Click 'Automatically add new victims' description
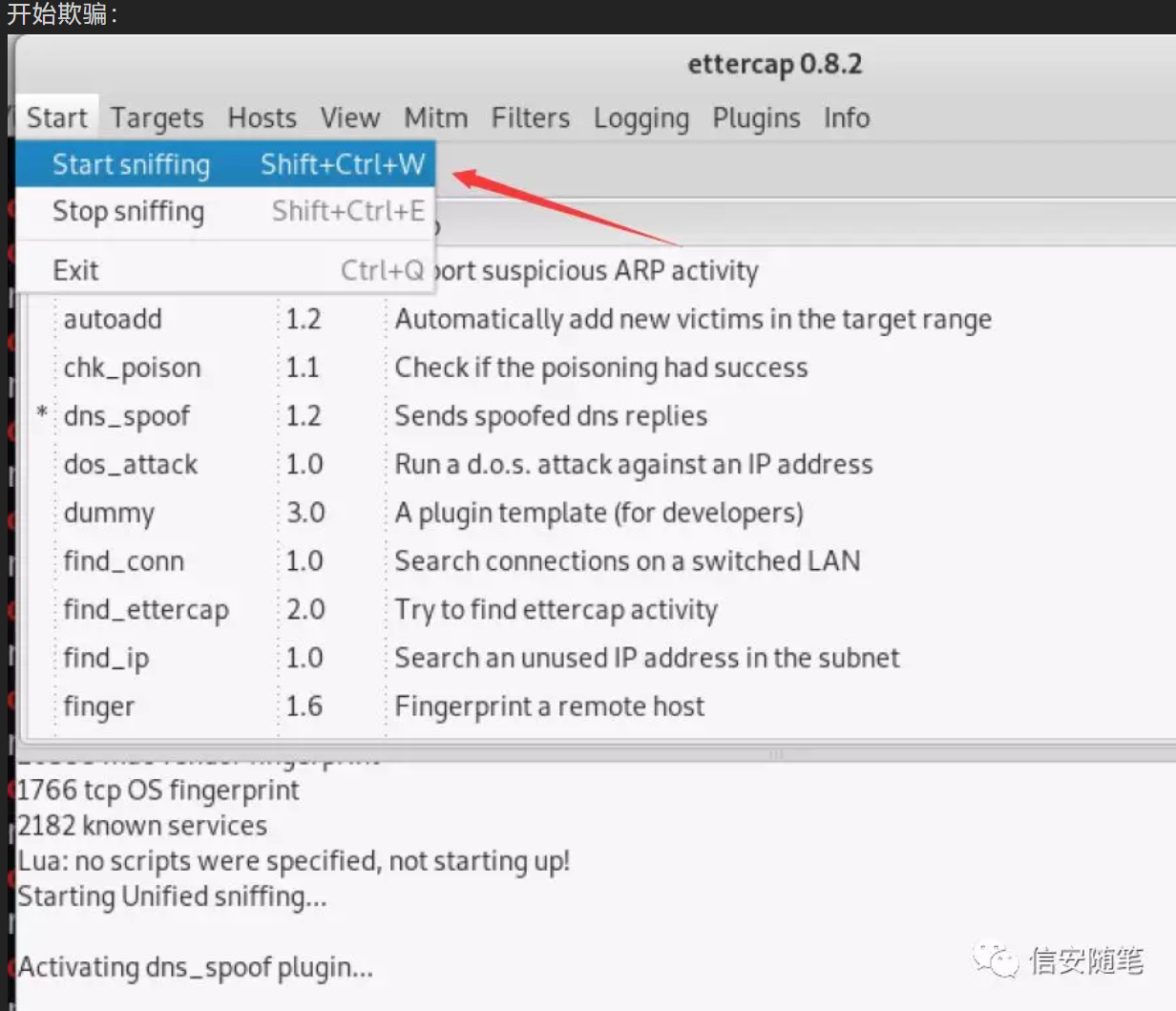 pyautogui.click(x=693, y=319)
